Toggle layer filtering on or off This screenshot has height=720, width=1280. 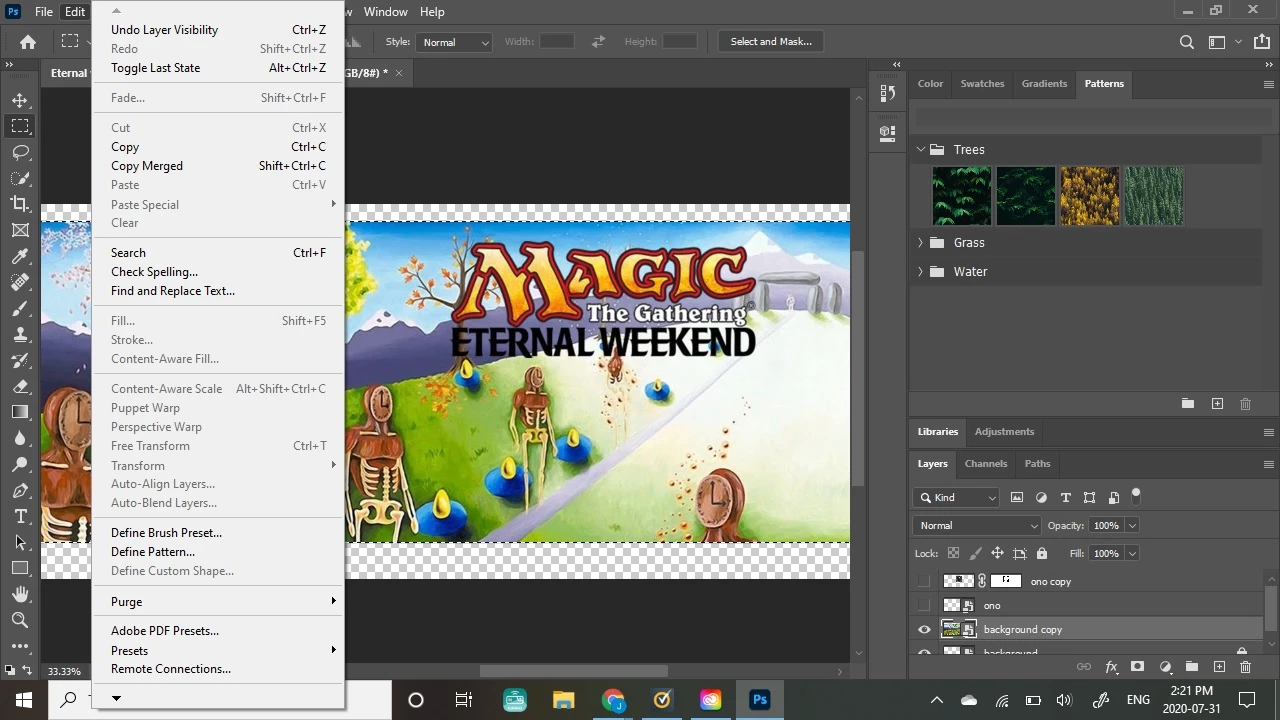[x=1136, y=495]
